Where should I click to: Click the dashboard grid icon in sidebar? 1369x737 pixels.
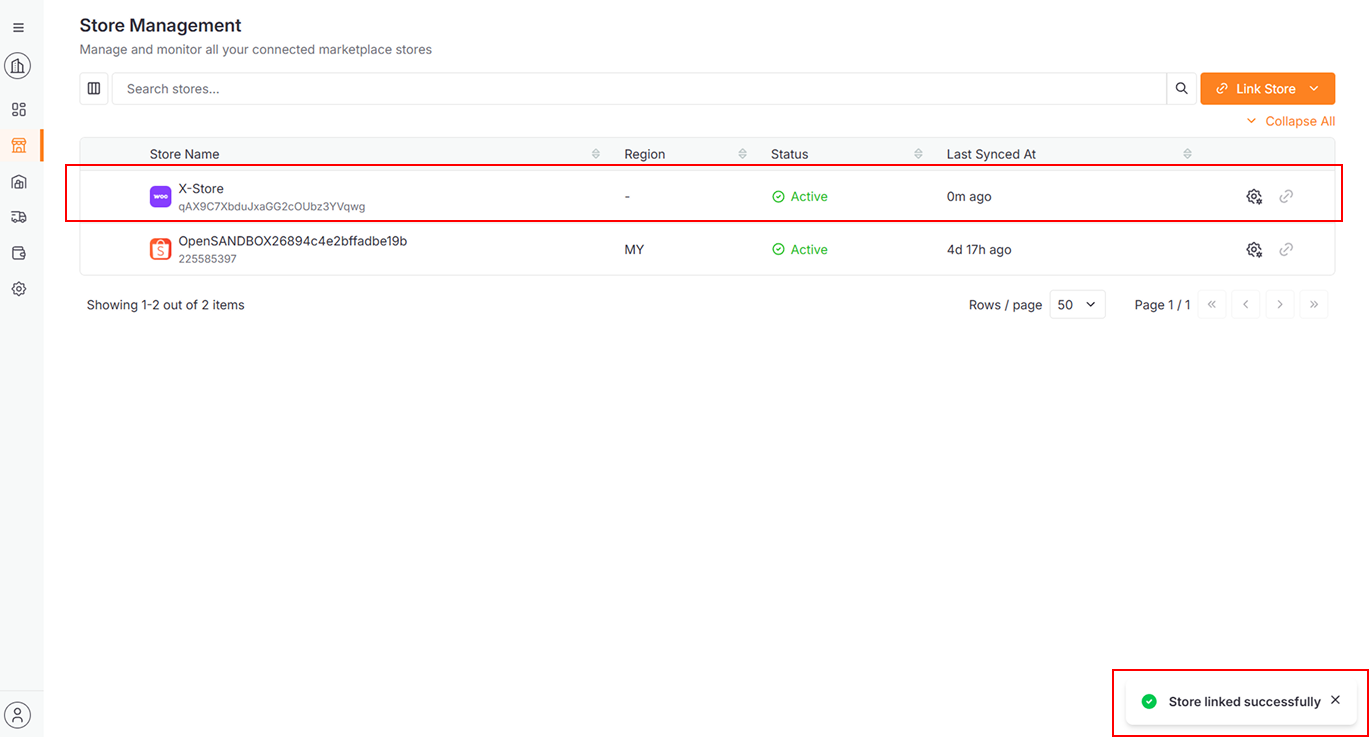coord(18,110)
